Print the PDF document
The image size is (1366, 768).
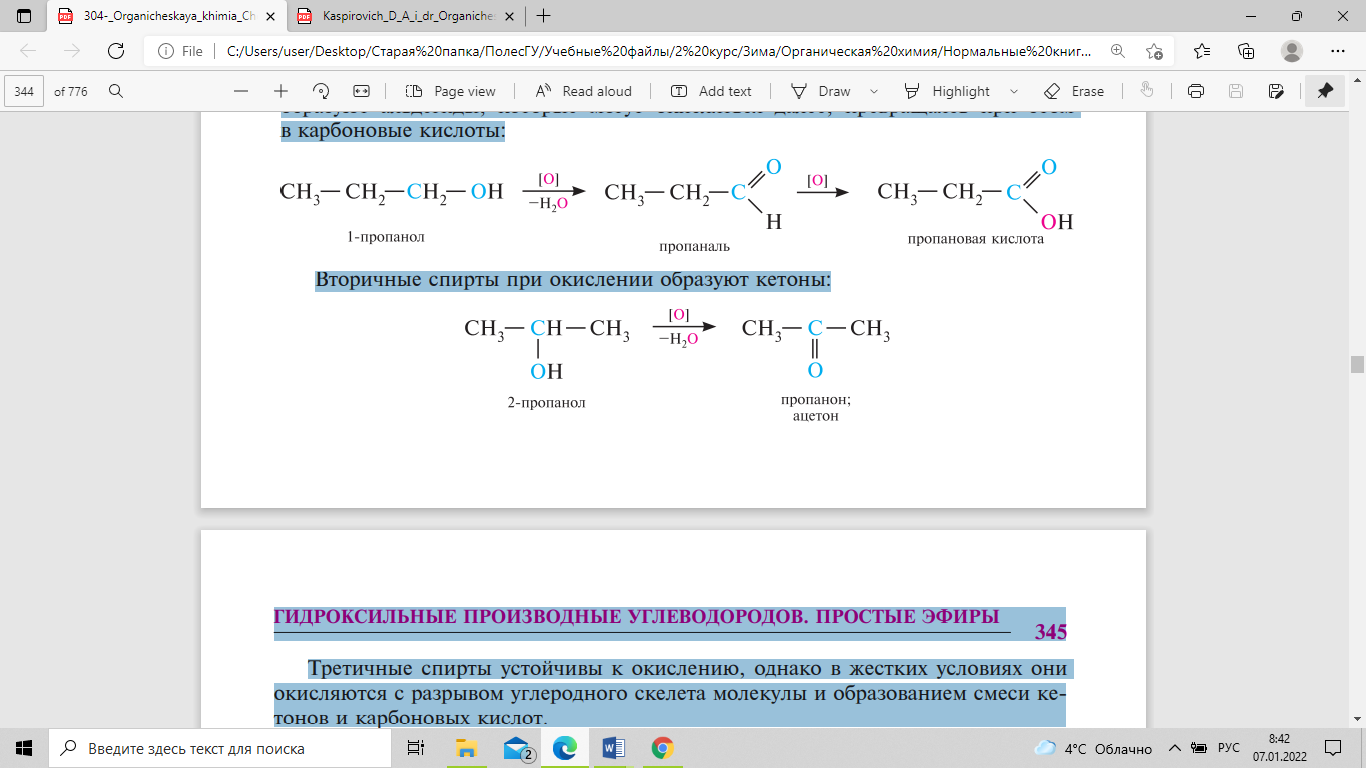(x=1195, y=91)
